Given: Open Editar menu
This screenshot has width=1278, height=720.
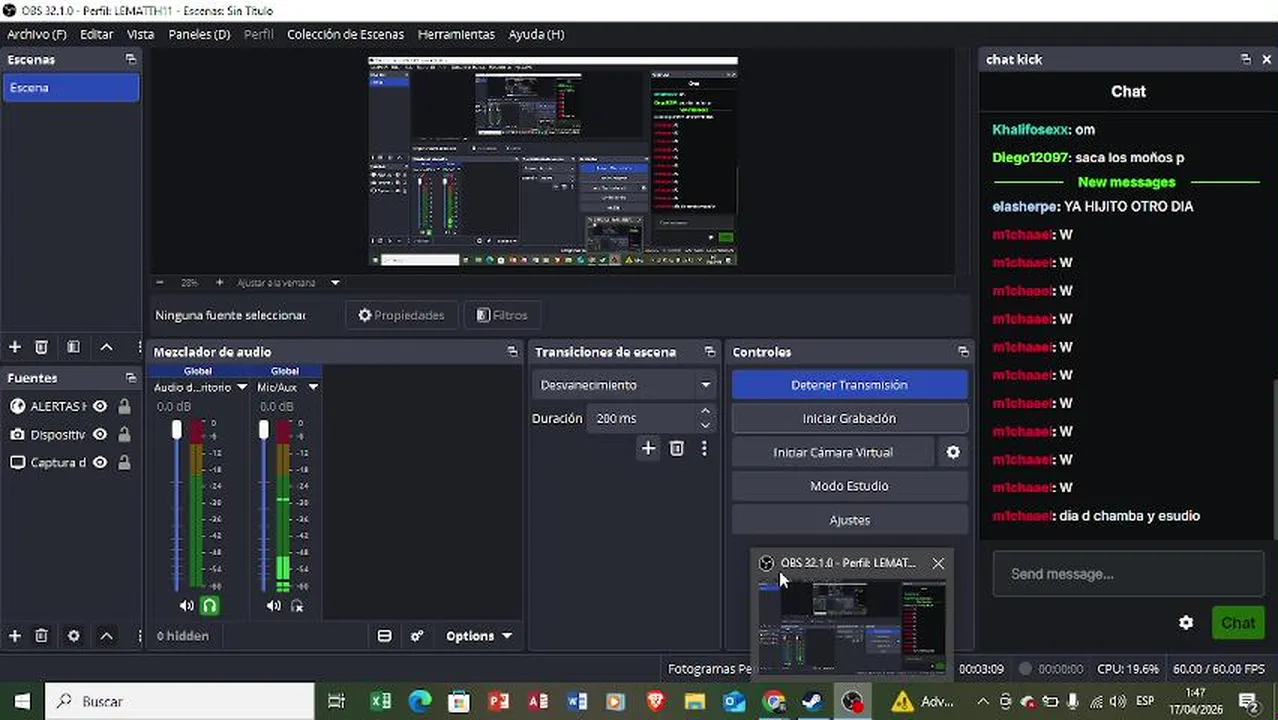Looking at the screenshot, I should 96,34.
